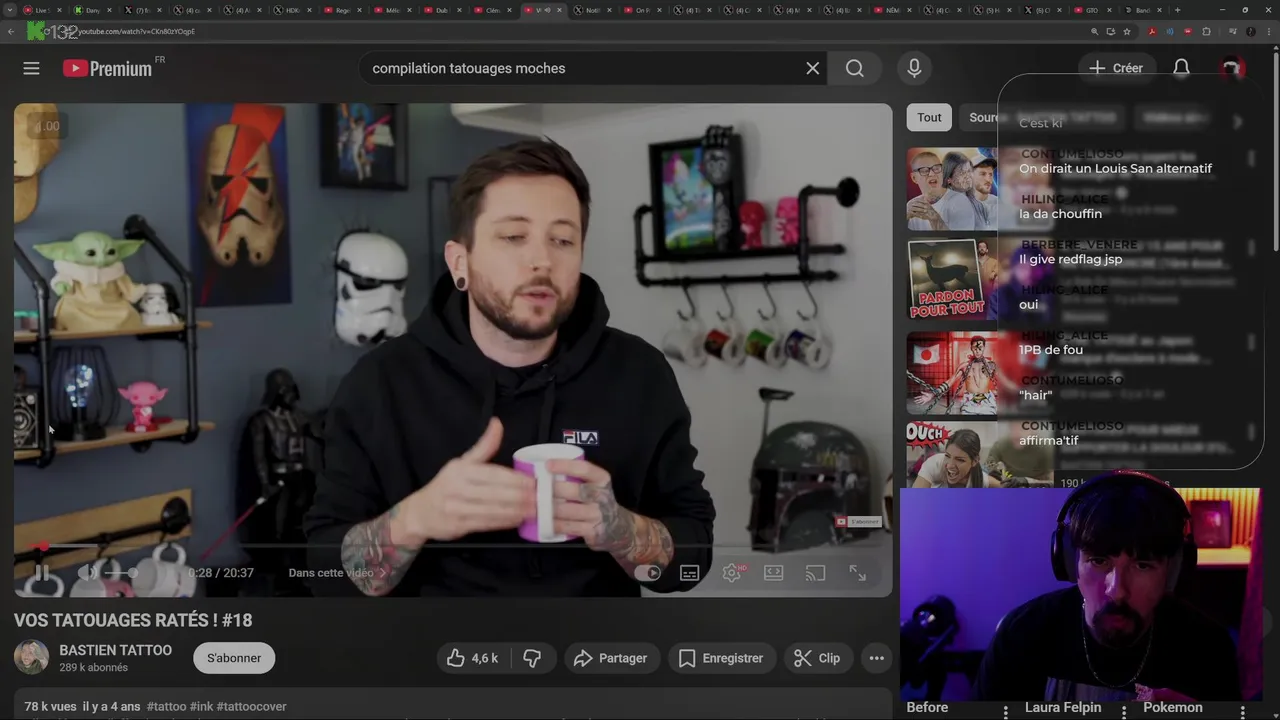Click chat message '1PB de fou'
Screen dimensions: 1280x720
click(x=1051, y=350)
